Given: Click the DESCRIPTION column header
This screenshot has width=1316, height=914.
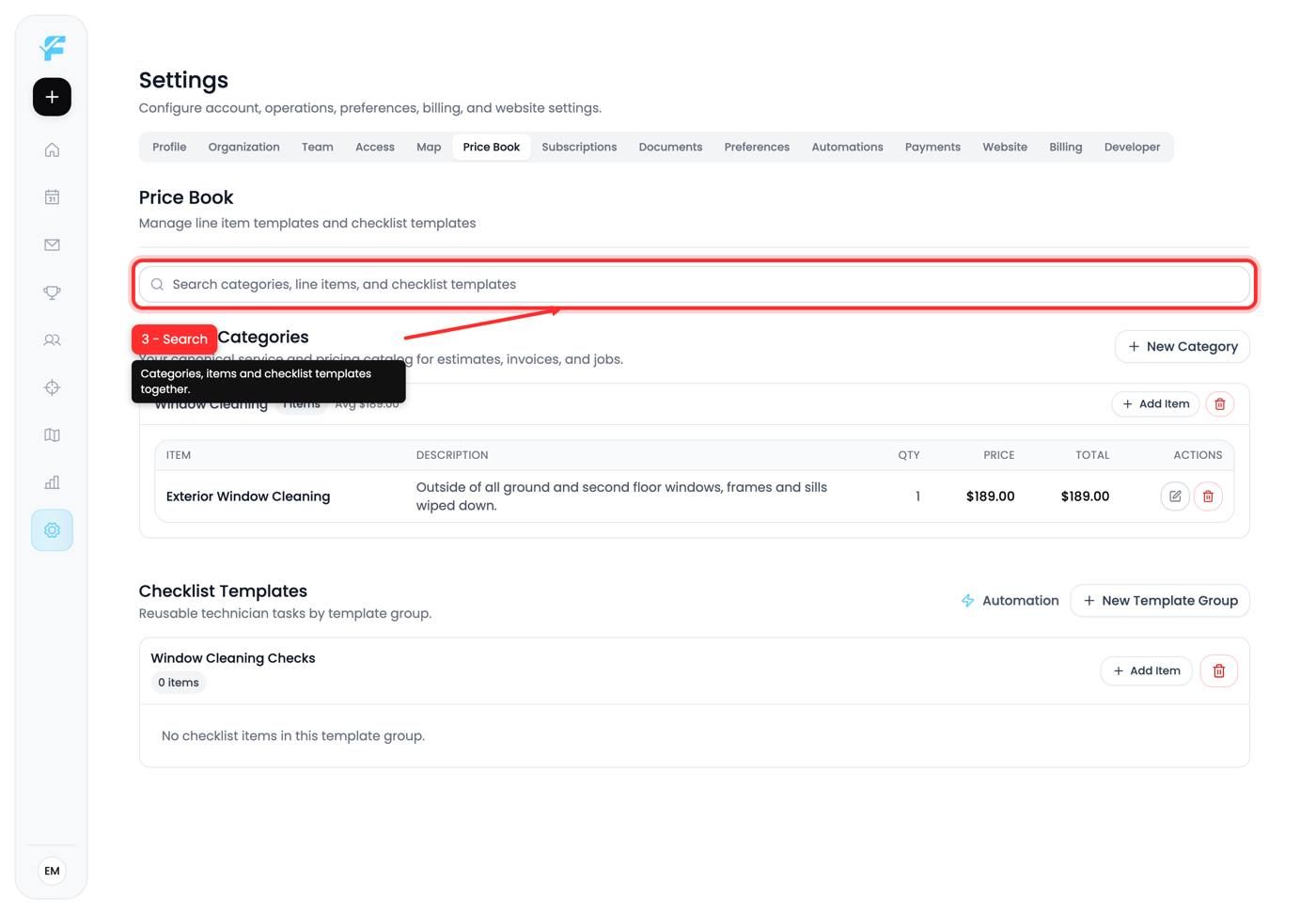Looking at the screenshot, I should click(452, 455).
